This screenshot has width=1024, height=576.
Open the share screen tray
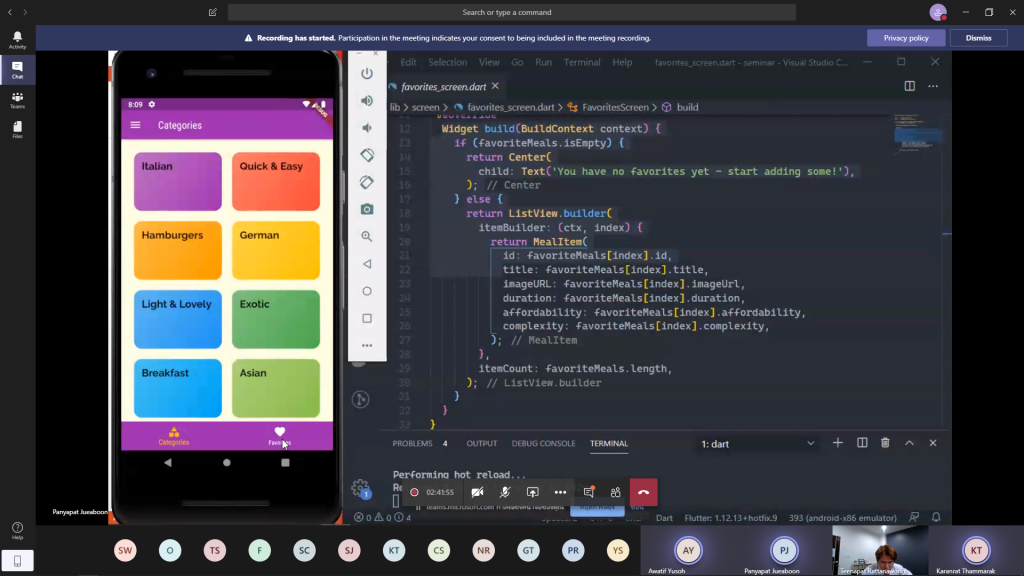pos(533,492)
